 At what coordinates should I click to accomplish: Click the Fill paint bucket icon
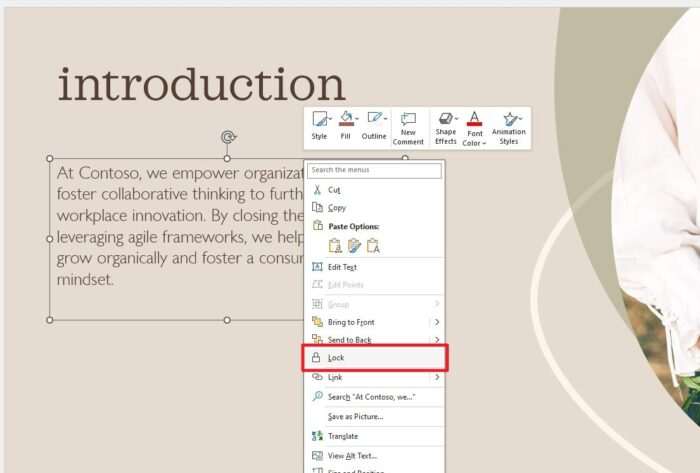coord(345,119)
